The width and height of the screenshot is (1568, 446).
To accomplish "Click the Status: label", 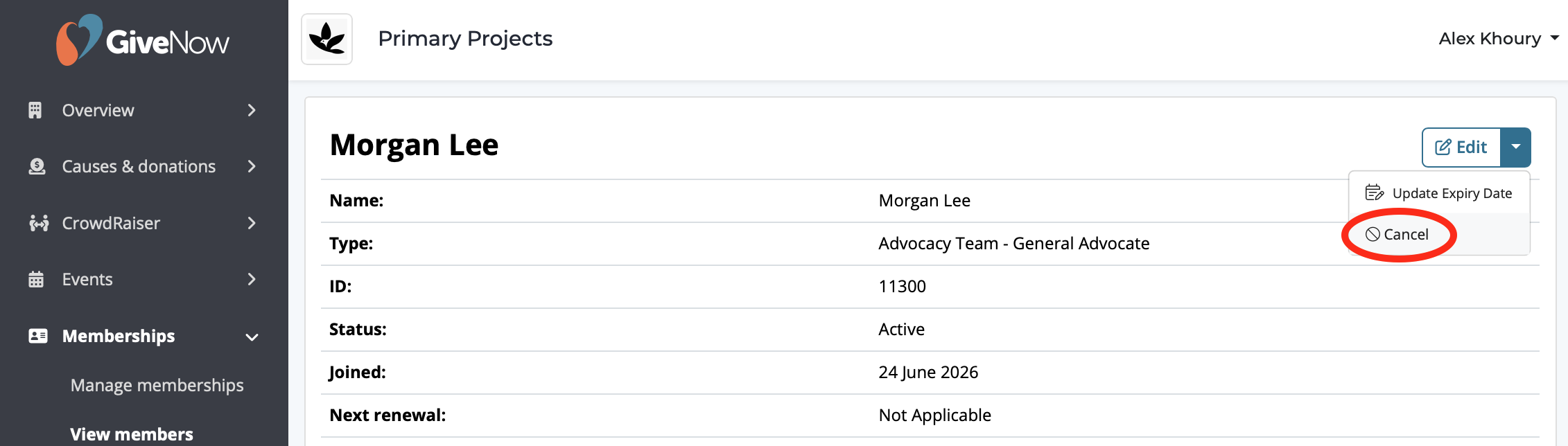I will point(358,329).
